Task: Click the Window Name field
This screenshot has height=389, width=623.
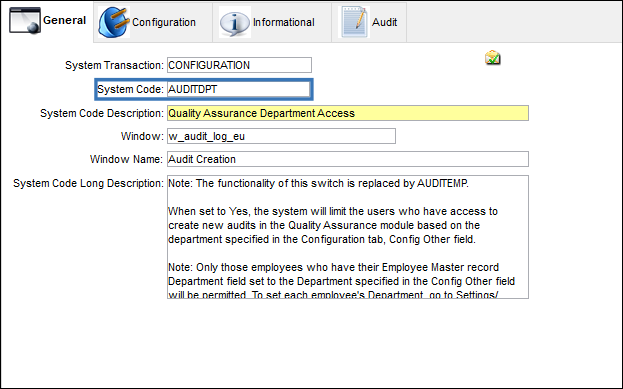Action: pyautogui.click(x=348, y=159)
